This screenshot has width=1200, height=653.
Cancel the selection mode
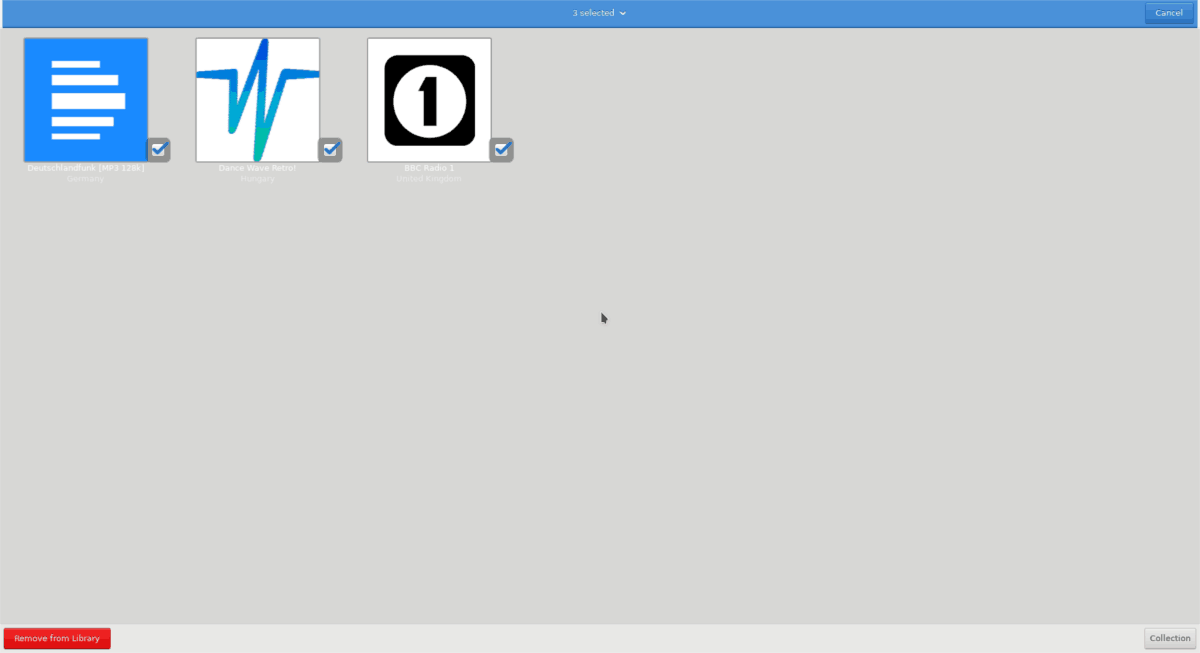point(1169,13)
